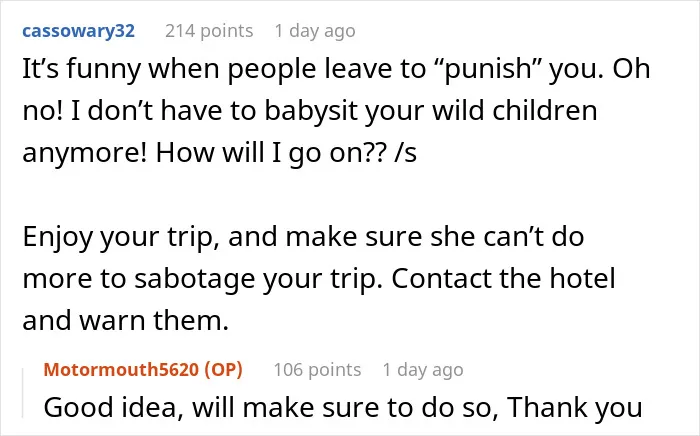Open the timestamp on Motormouth5620's reply
The height and width of the screenshot is (436, 700).
[x=423, y=370]
